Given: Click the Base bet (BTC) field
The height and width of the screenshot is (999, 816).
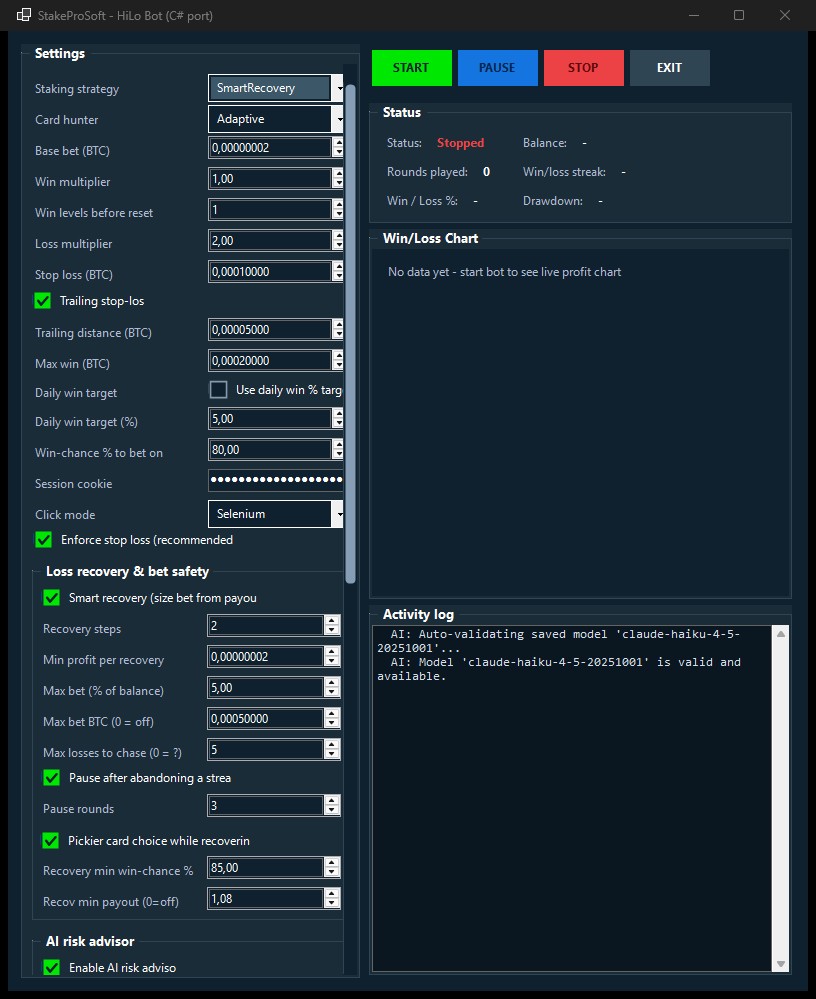Looking at the screenshot, I should pos(270,148).
